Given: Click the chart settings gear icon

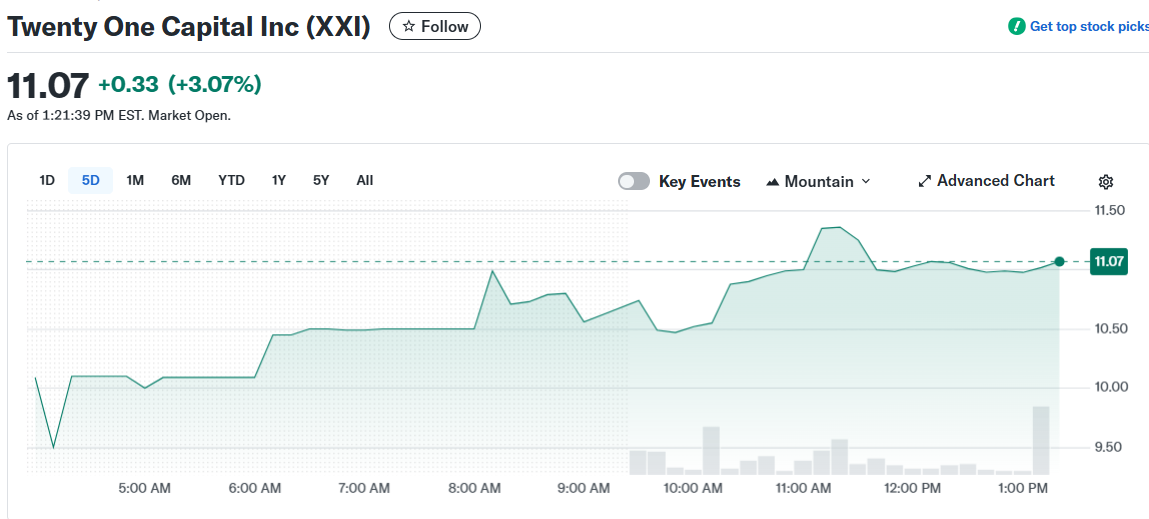Looking at the screenshot, I should coord(1105,182).
